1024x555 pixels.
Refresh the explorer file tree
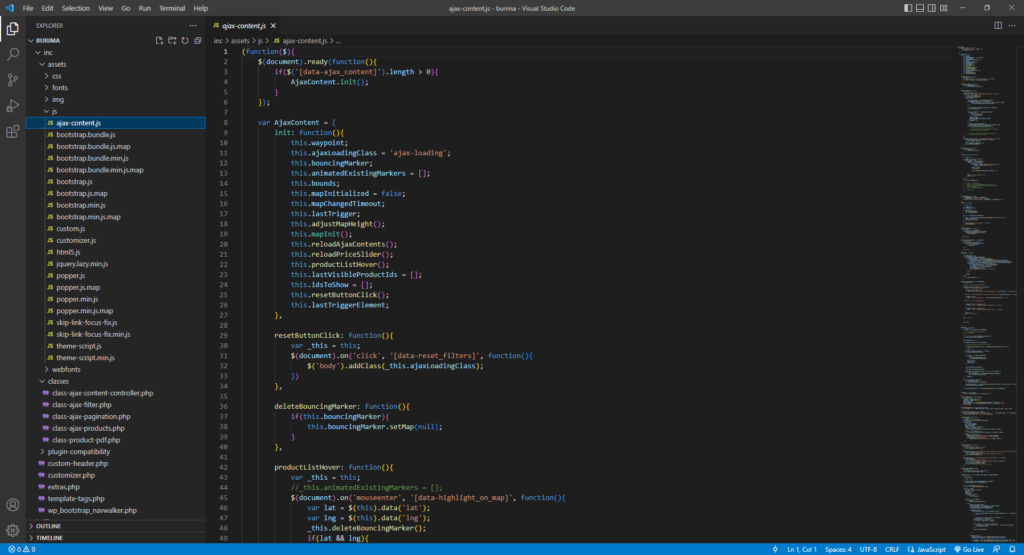tap(185, 40)
